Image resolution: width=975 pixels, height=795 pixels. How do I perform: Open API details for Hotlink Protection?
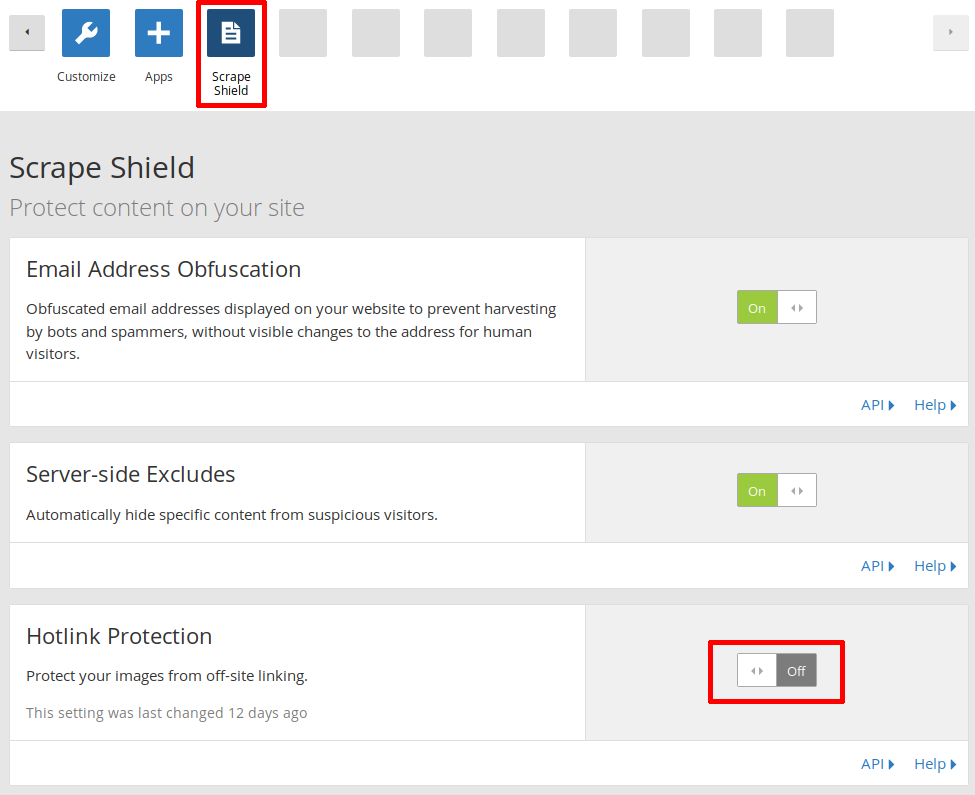click(877, 764)
